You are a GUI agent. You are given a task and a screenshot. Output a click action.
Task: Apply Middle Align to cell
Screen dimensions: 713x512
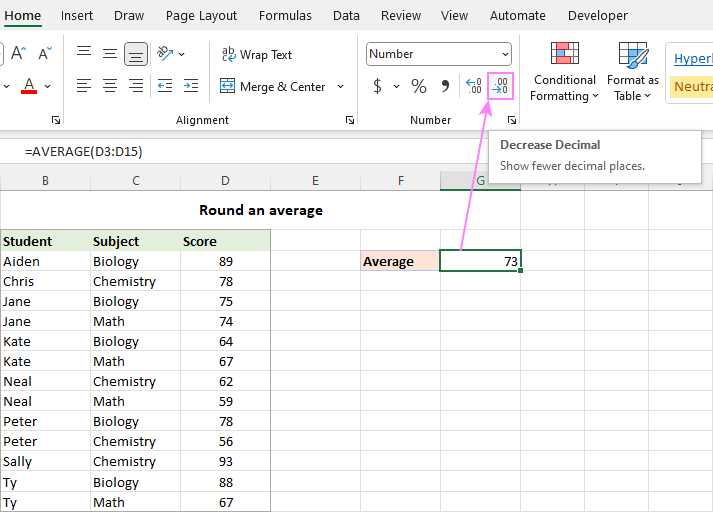coord(110,54)
